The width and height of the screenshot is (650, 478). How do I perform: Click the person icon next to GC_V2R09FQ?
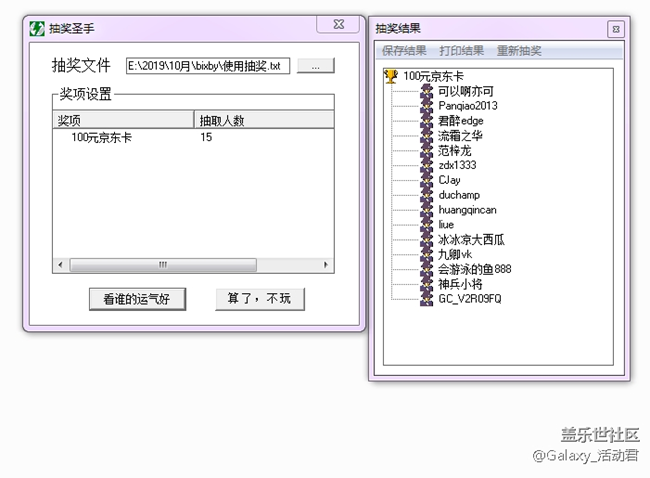[427, 298]
